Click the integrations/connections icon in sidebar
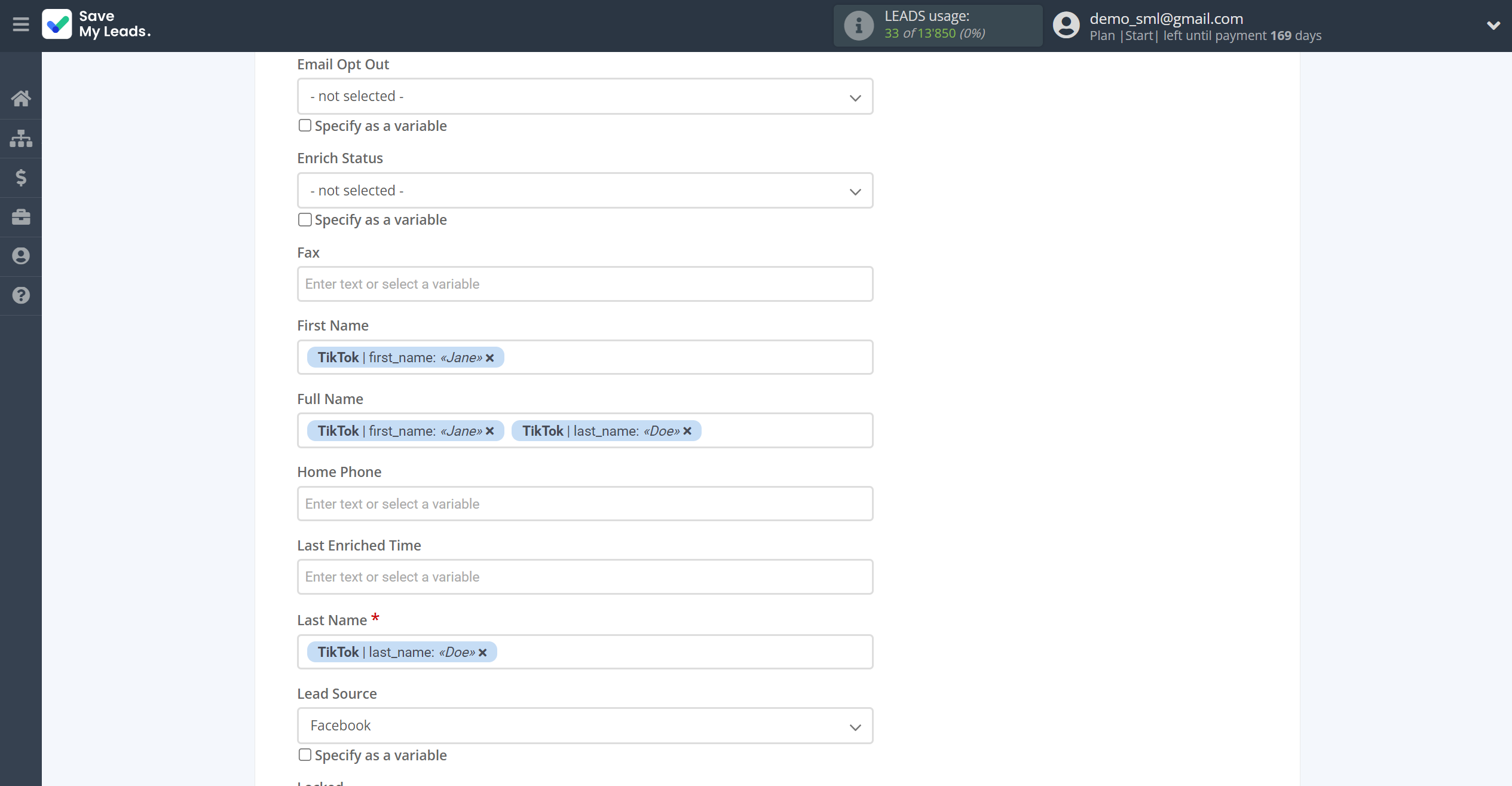 21,138
